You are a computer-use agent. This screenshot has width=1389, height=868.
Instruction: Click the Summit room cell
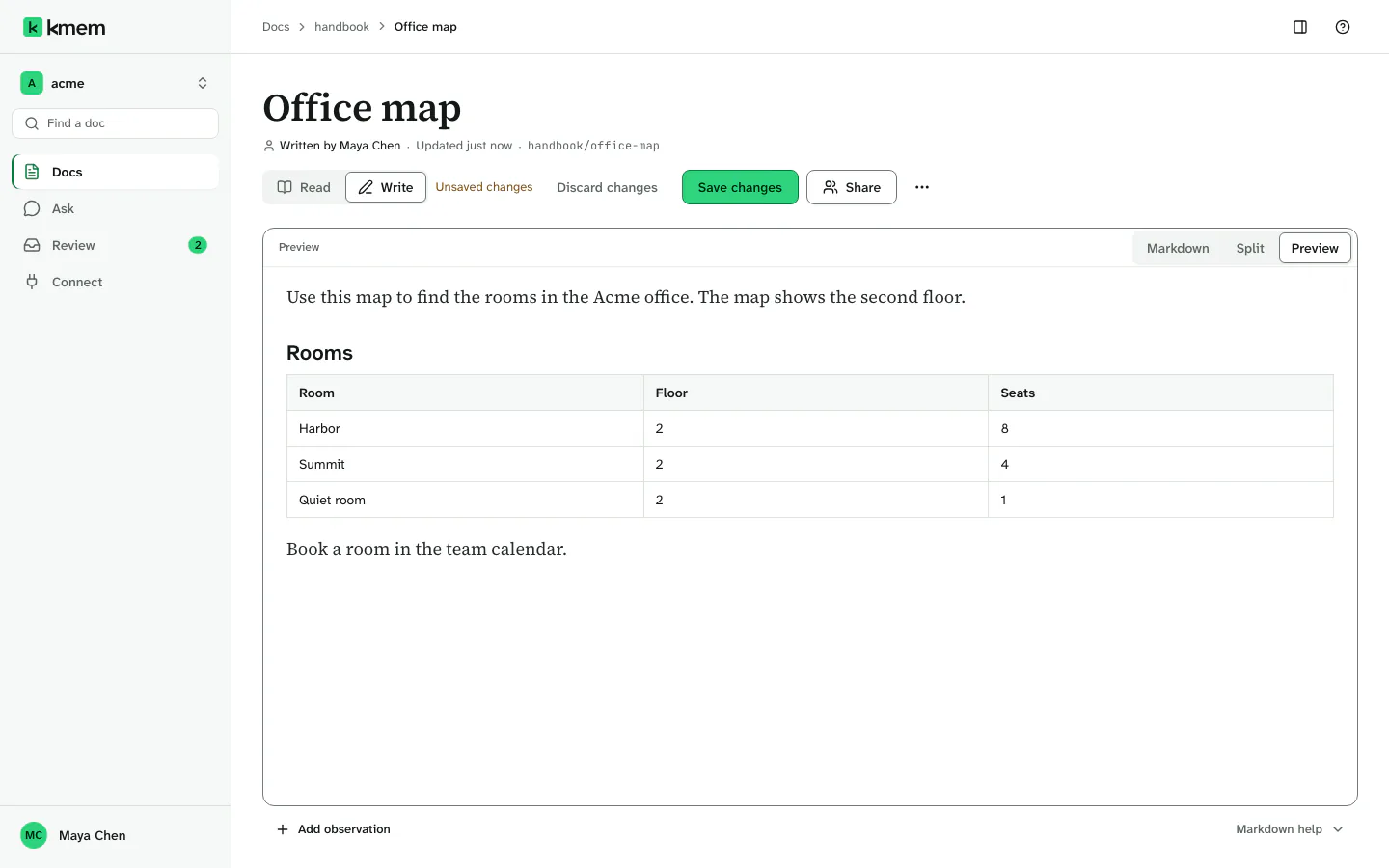point(465,464)
